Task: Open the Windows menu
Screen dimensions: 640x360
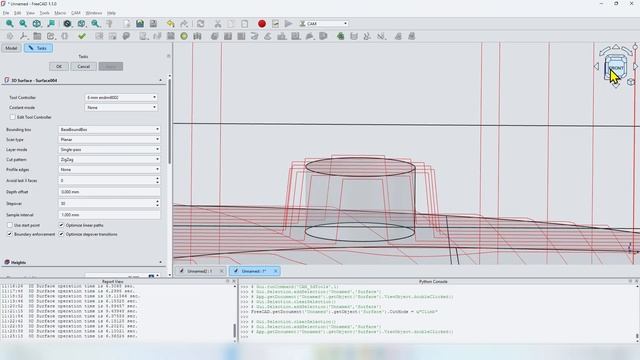Action: click(x=94, y=13)
